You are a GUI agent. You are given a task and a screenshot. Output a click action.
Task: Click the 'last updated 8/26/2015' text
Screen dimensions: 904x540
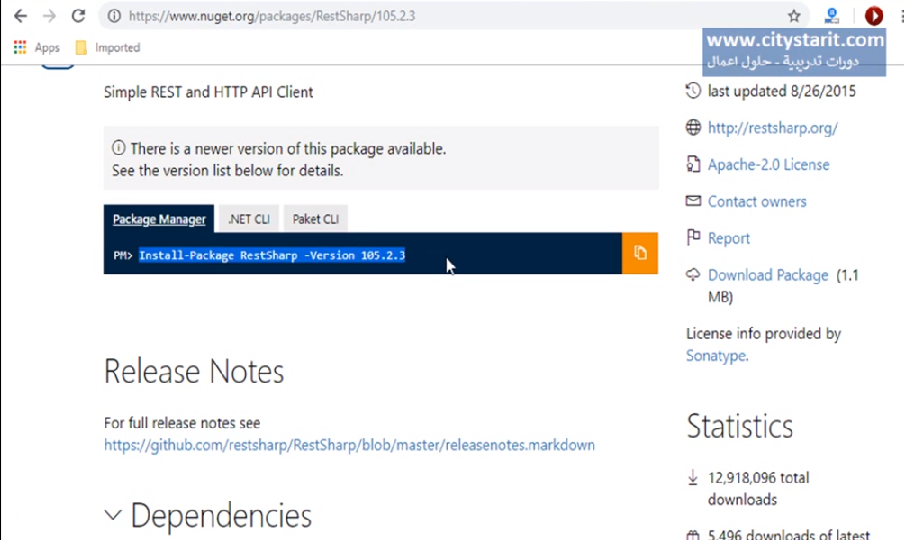(782, 91)
